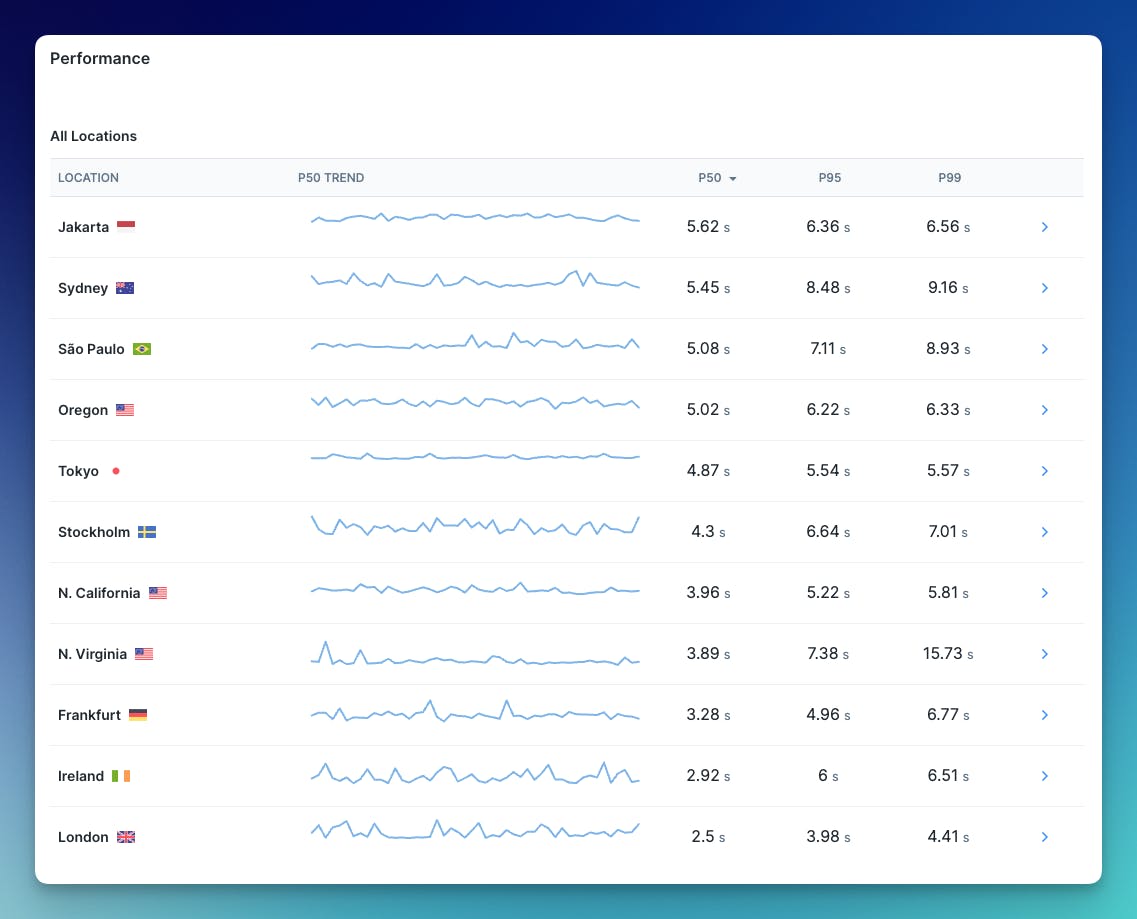Screen dimensions: 1137x919
Task: Sort by the P95 column header
Action: [x=830, y=177]
